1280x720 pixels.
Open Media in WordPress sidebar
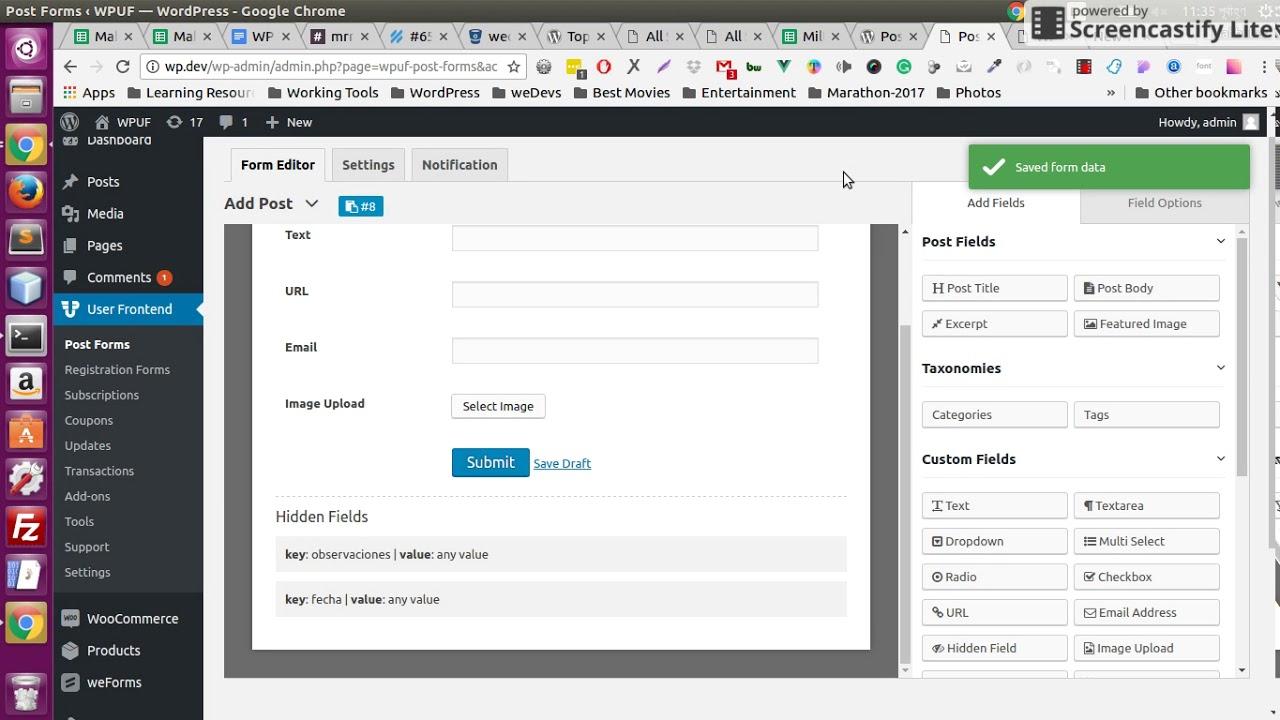pyautogui.click(x=105, y=213)
